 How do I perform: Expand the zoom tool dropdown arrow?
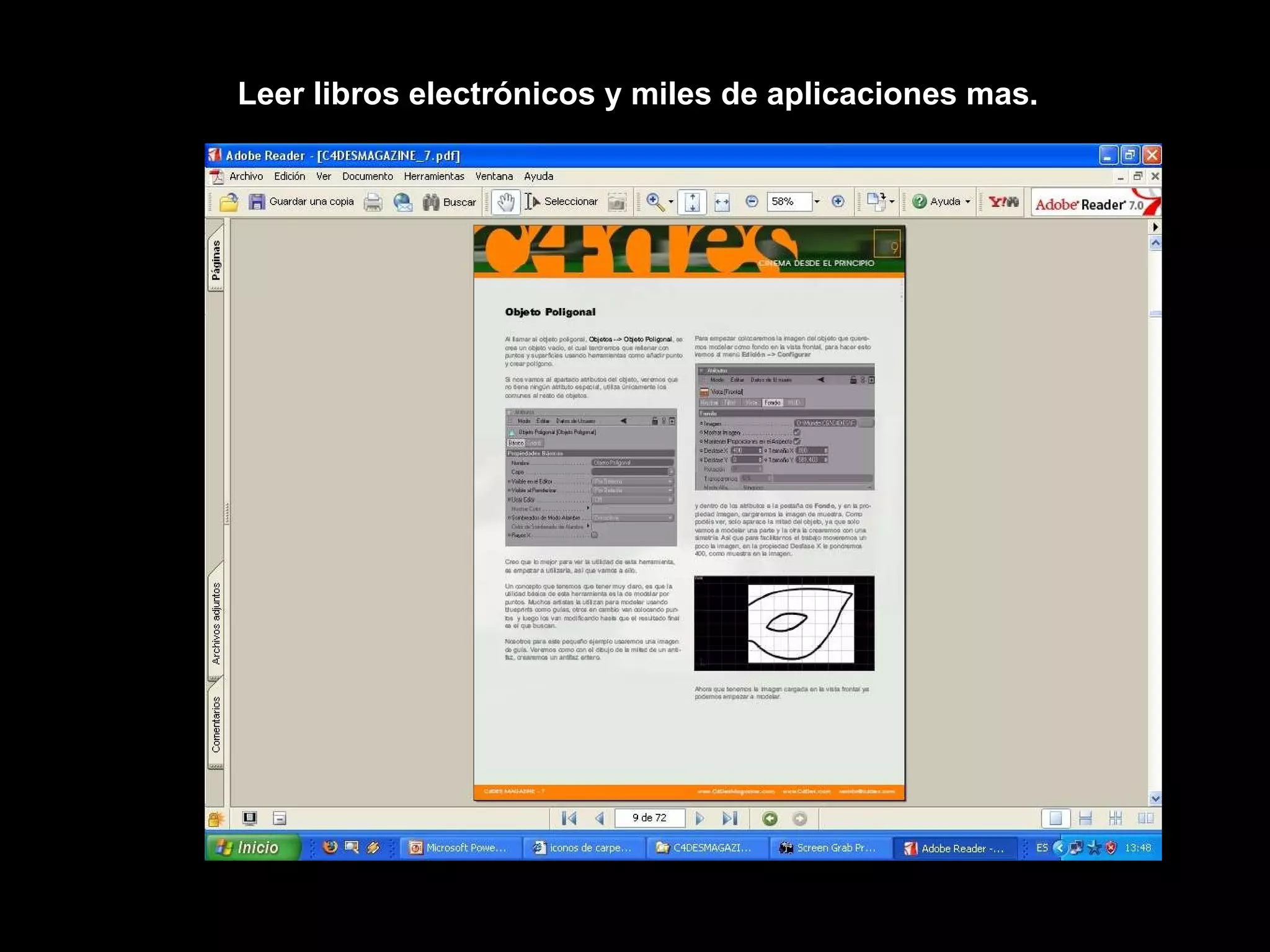[671, 201]
